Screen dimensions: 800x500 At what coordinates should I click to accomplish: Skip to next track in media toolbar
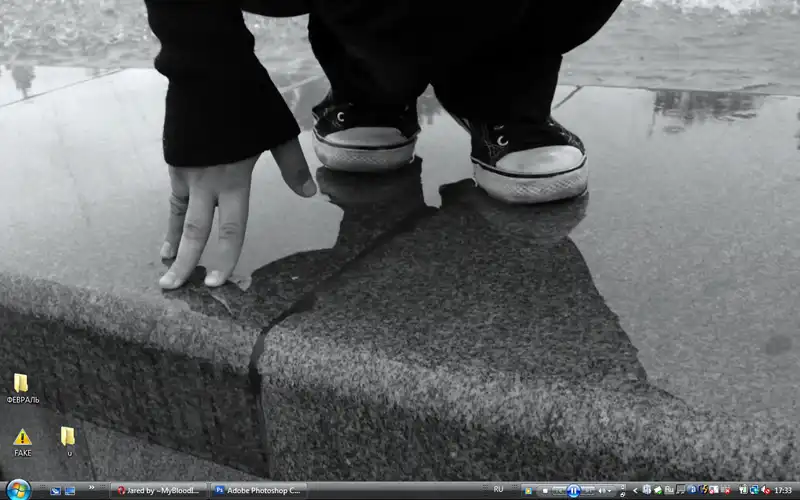tap(588, 491)
